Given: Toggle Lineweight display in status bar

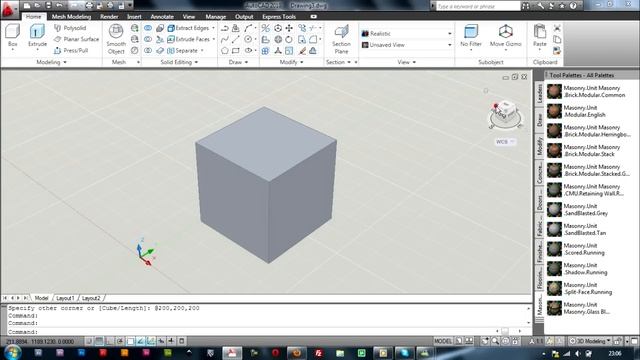Looking at the screenshot, I should [x=171, y=341].
